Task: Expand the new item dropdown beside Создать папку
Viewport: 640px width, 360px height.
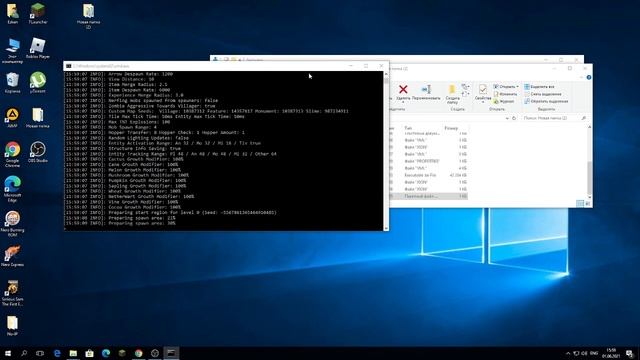Action: 465,87
